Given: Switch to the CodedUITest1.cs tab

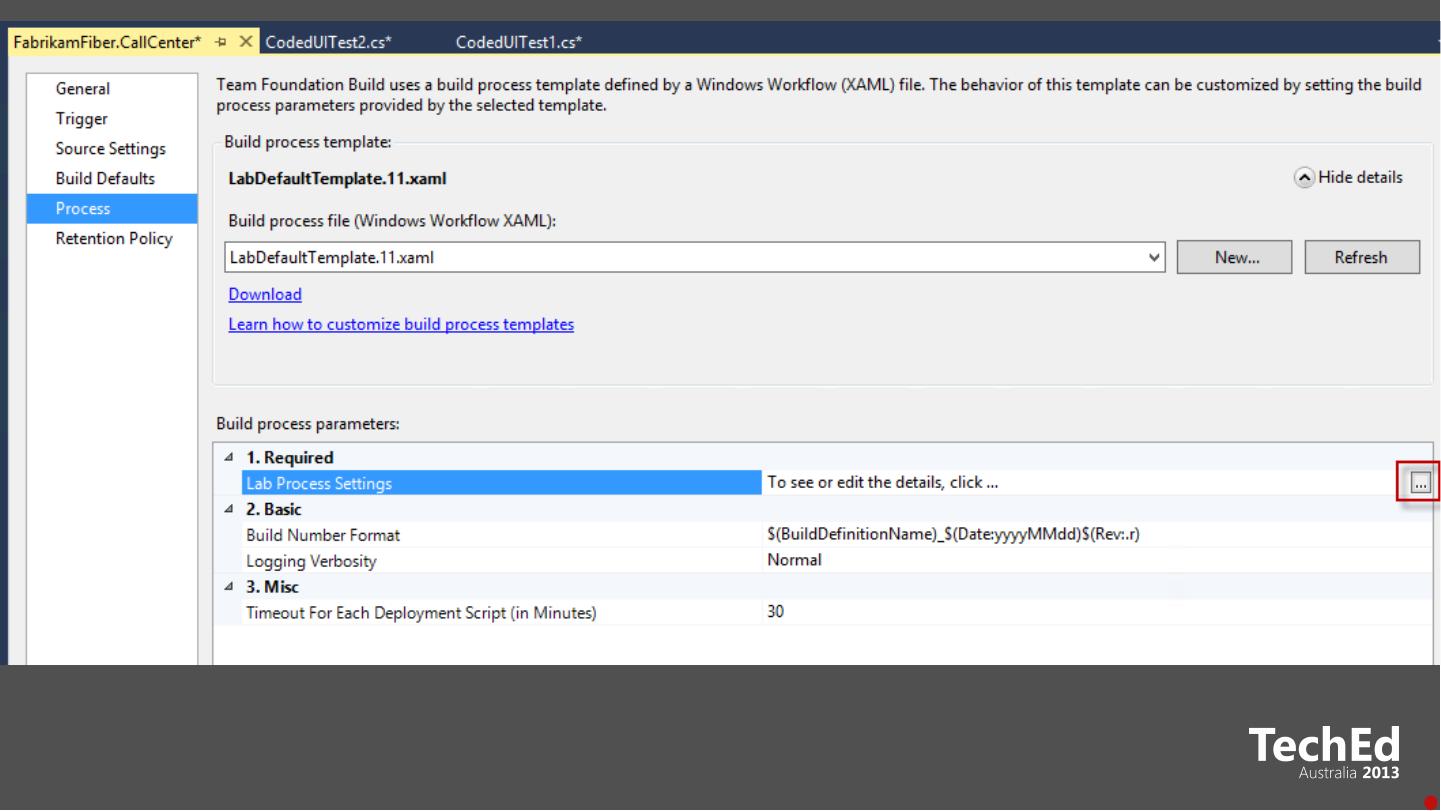Looking at the screenshot, I should point(518,42).
